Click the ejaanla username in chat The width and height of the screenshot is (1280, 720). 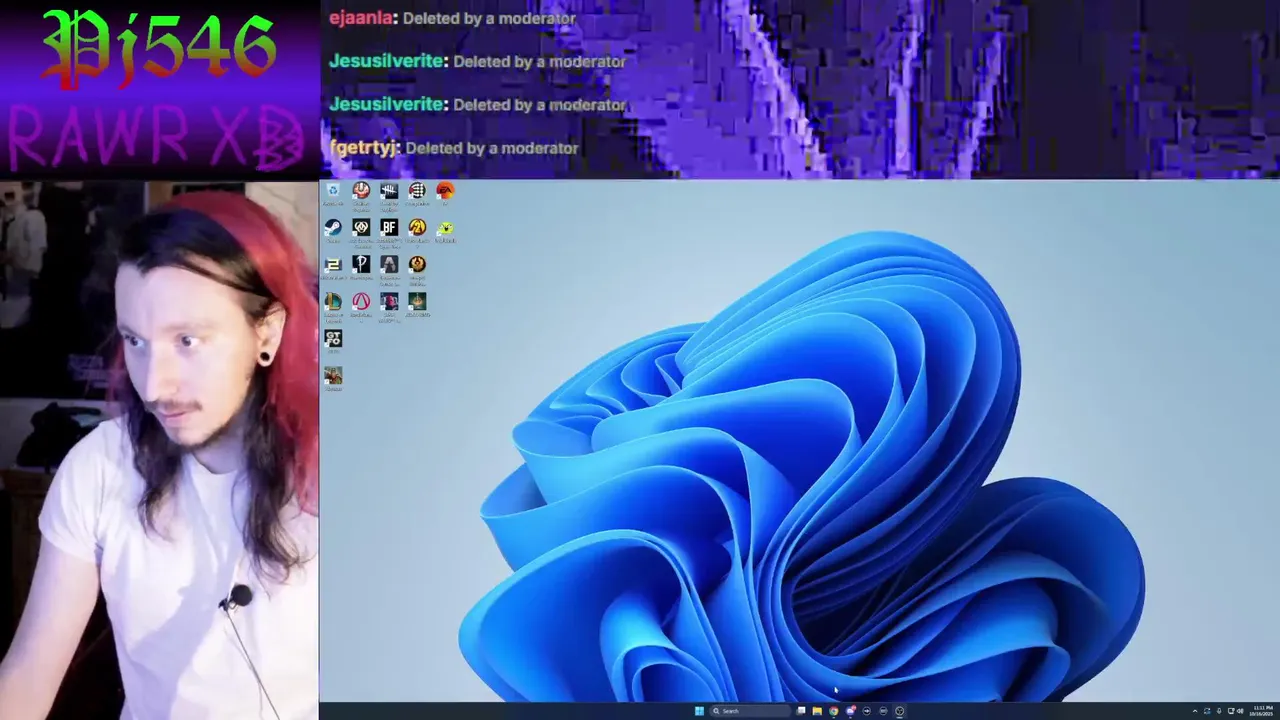pyautogui.click(x=361, y=18)
